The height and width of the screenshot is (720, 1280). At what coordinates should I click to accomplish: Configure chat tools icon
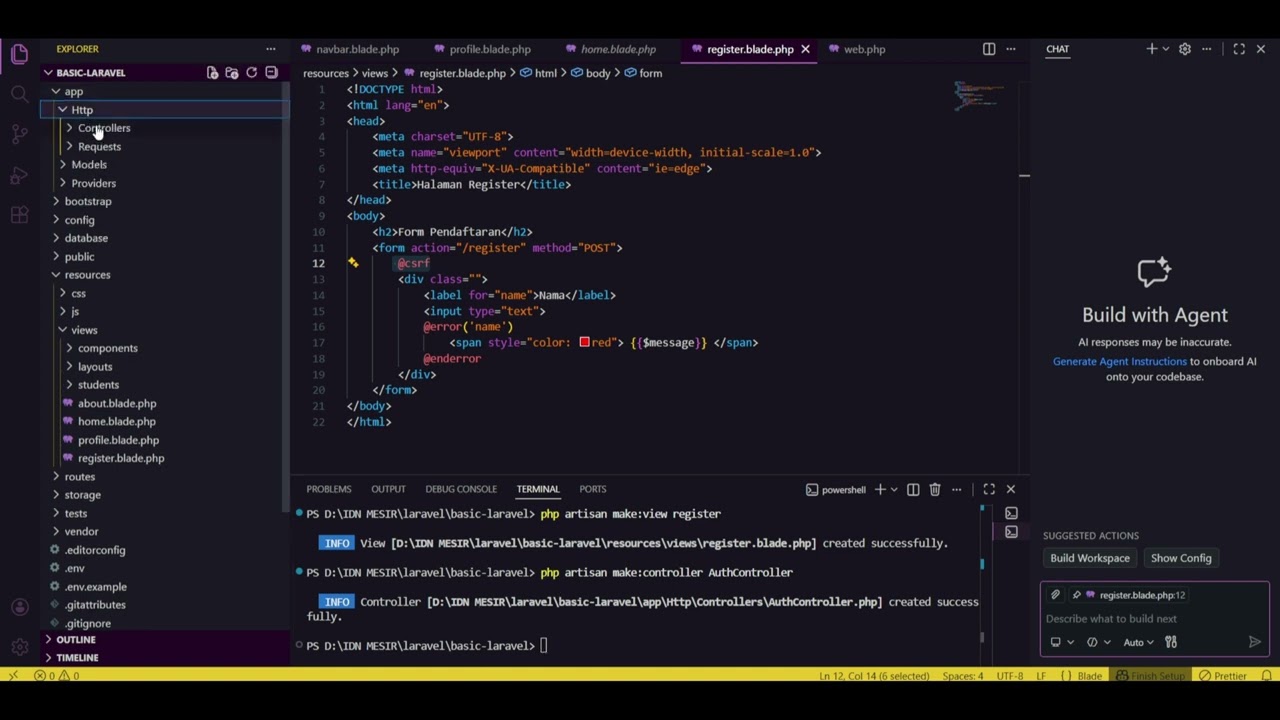click(1171, 642)
